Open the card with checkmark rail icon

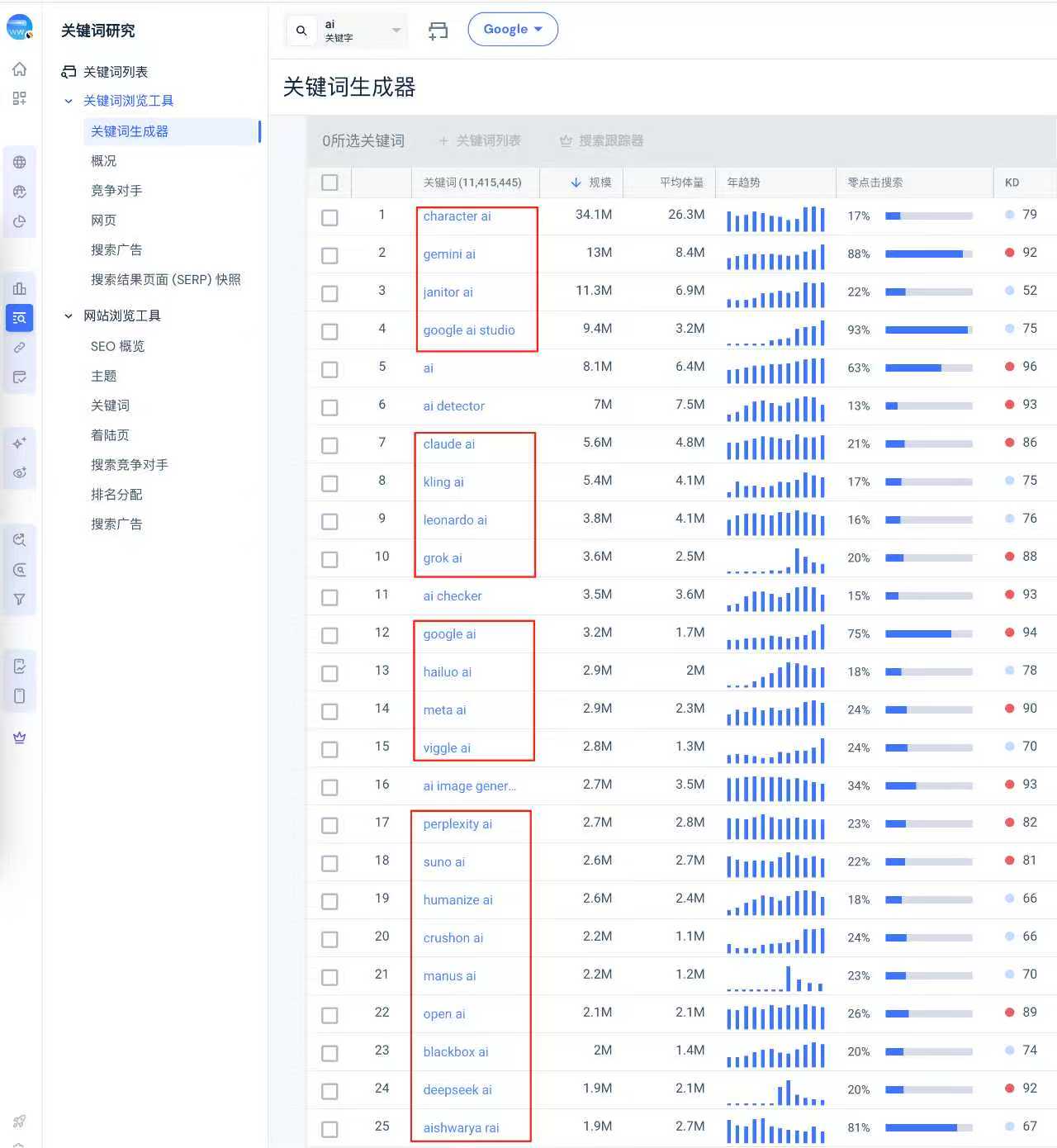(20, 377)
